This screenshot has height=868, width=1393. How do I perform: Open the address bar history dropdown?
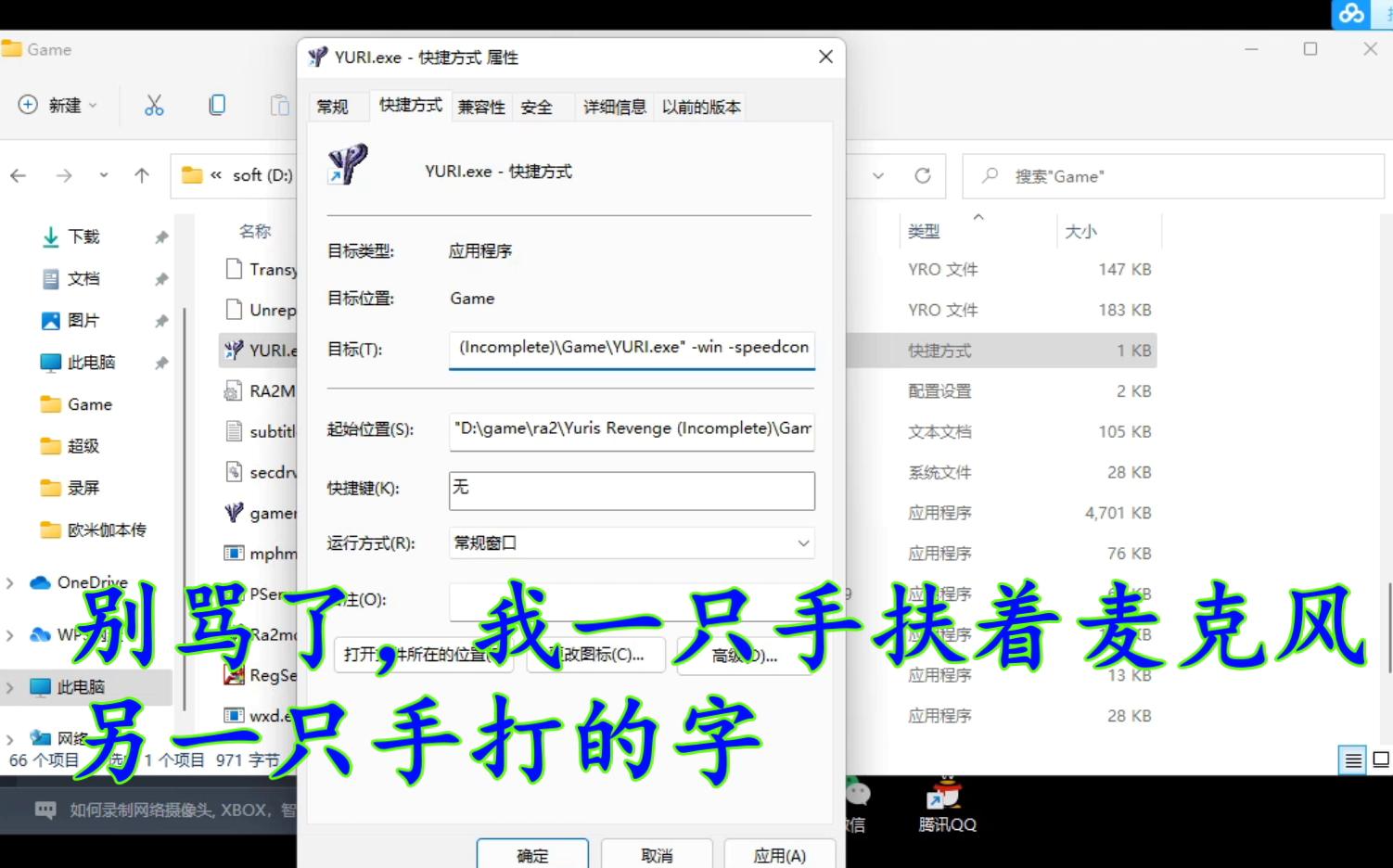click(878, 175)
